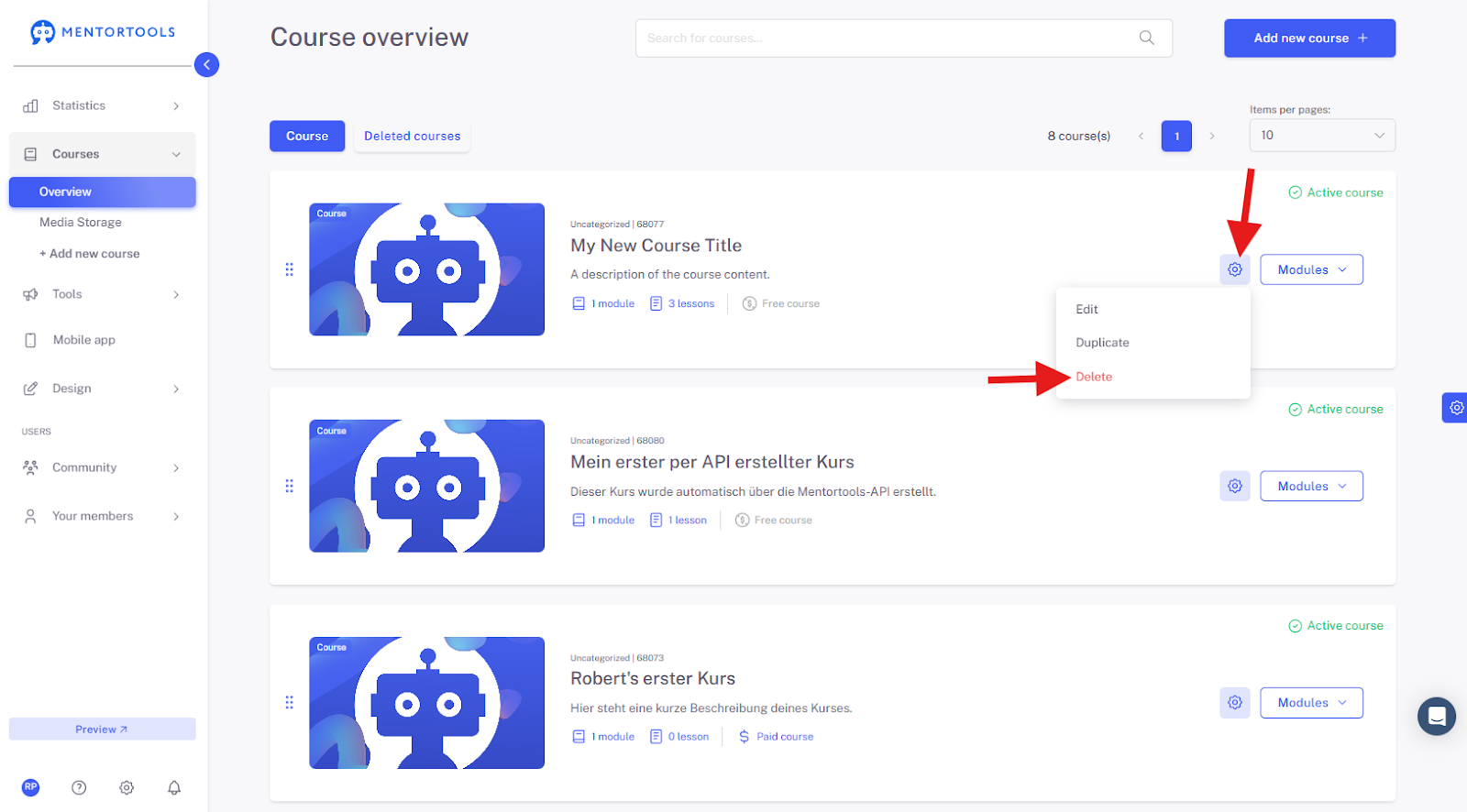The image size is (1467, 812).
Task: Select + Add new course in sidebar
Action: [90, 254]
